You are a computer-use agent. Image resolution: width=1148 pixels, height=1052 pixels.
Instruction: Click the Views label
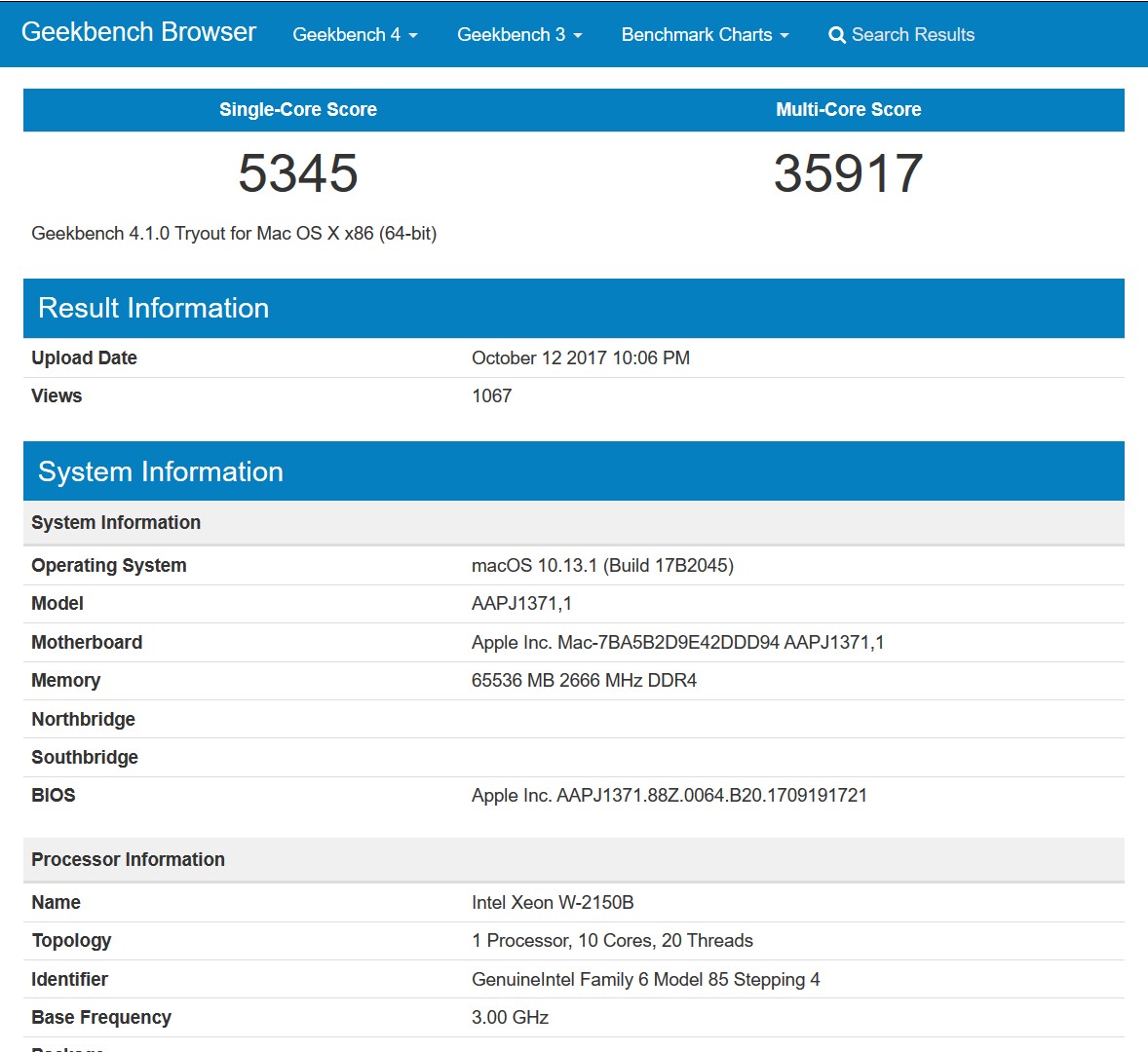coord(57,395)
